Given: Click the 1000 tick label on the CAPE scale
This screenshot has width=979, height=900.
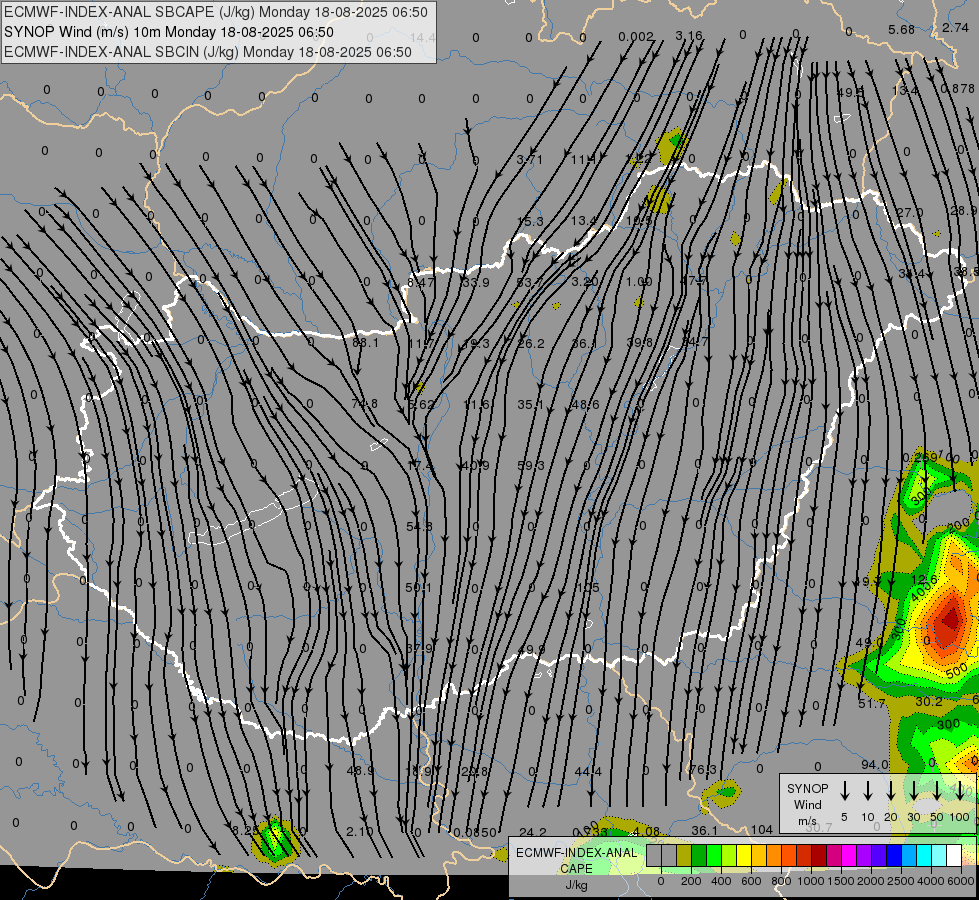Looking at the screenshot, I should tap(810, 881).
